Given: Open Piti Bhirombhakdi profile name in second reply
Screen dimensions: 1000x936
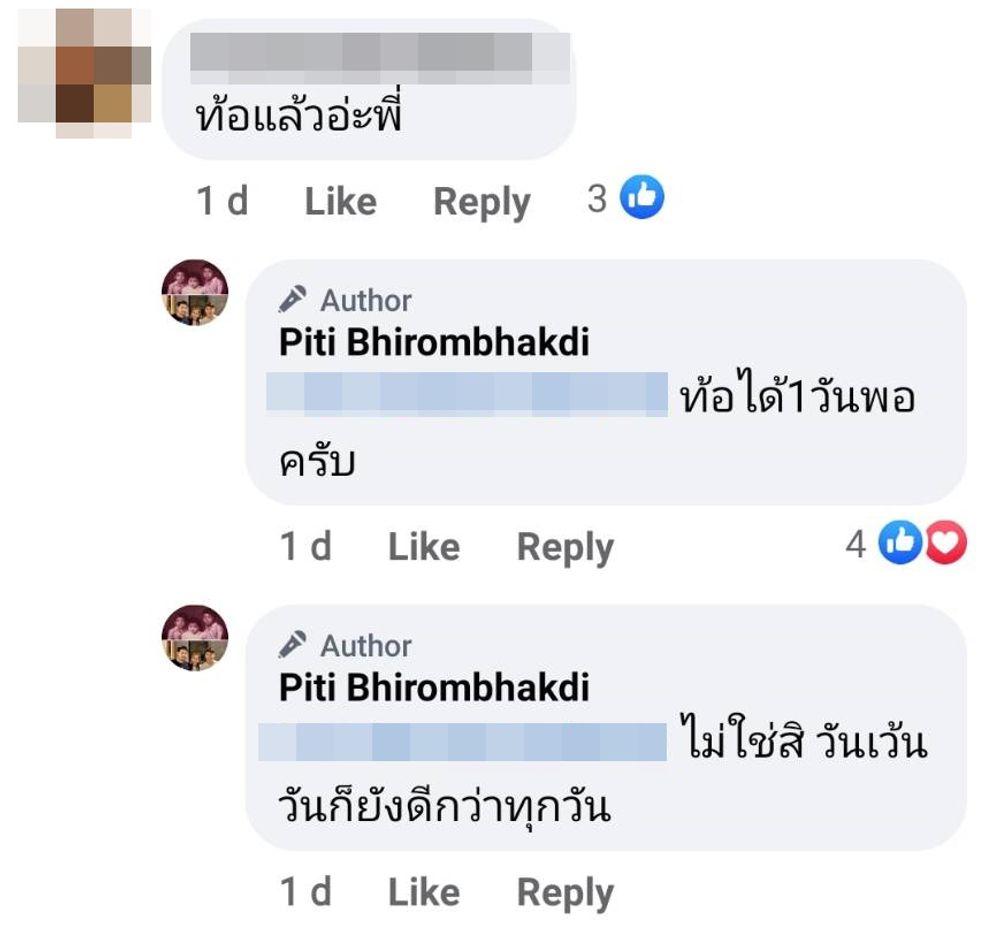Looking at the screenshot, I should [434, 687].
